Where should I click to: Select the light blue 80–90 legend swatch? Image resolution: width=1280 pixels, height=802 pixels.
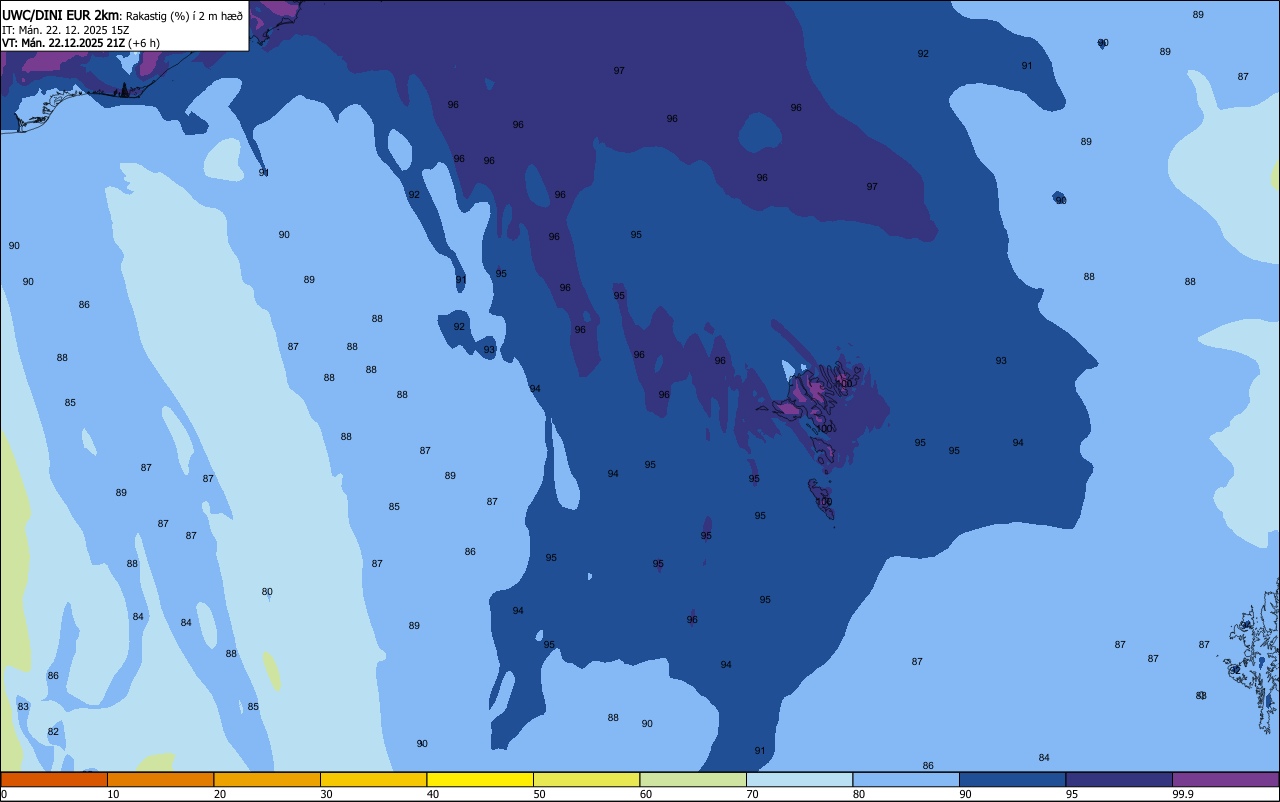[906, 779]
